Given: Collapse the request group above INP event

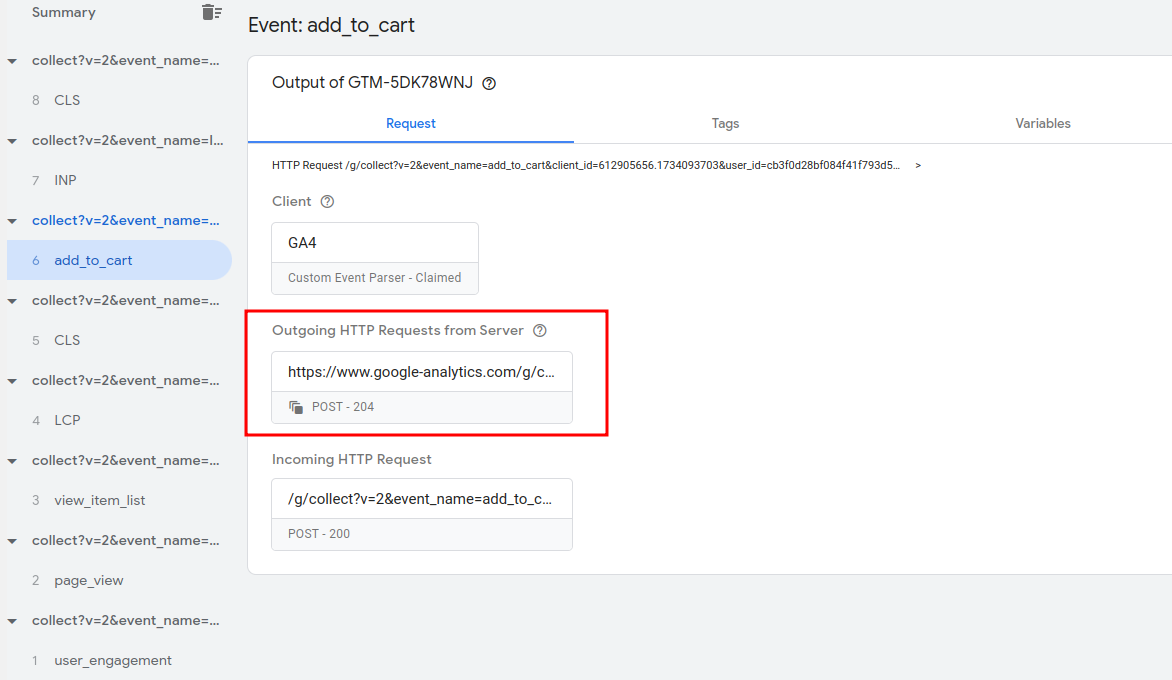Looking at the screenshot, I should point(12,141).
